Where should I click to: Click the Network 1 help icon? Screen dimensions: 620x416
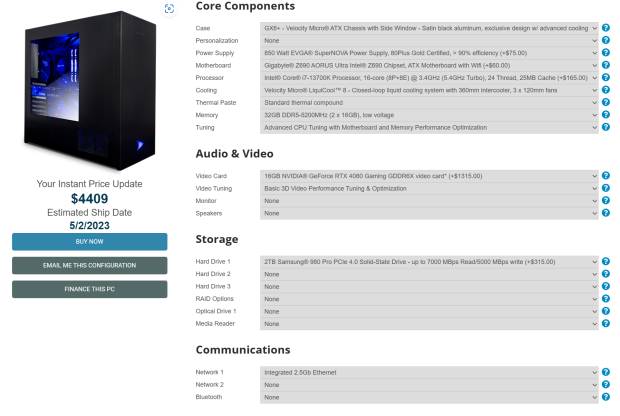click(x=605, y=372)
